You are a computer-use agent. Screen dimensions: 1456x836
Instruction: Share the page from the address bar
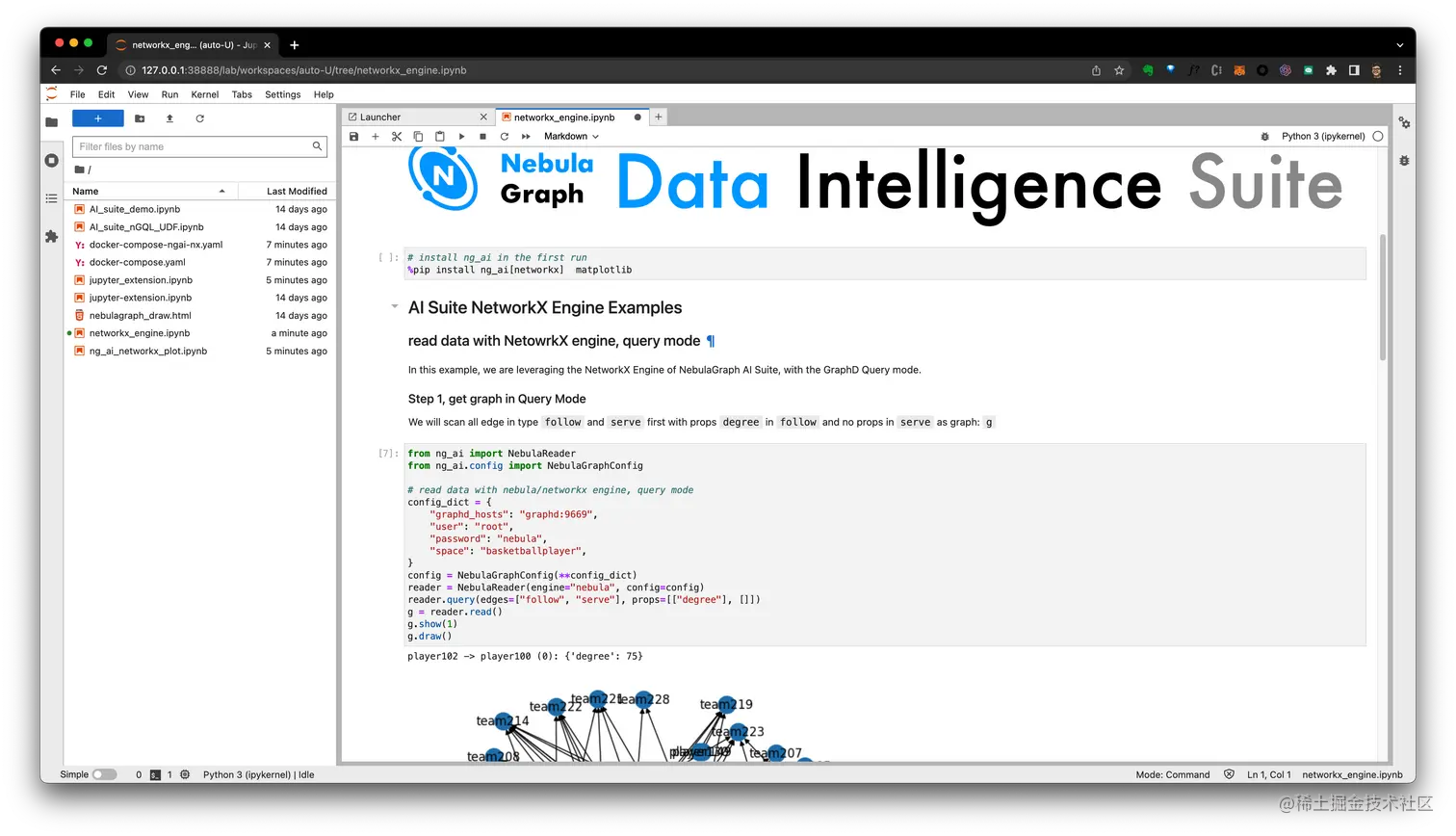click(1096, 70)
